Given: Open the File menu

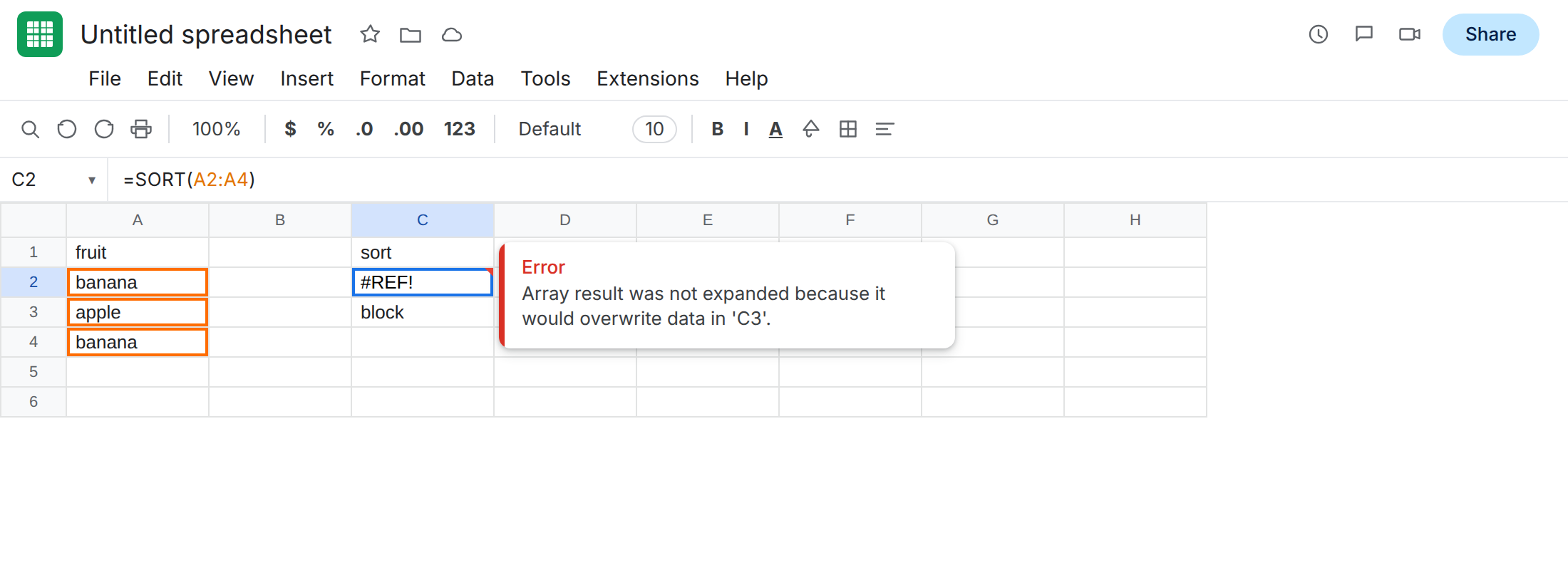Looking at the screenshot, I should (105, 78).
